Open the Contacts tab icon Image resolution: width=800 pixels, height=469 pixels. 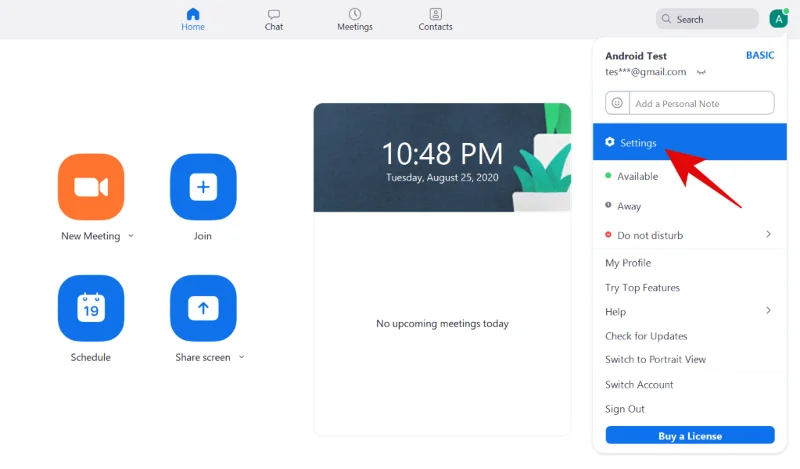435,14
